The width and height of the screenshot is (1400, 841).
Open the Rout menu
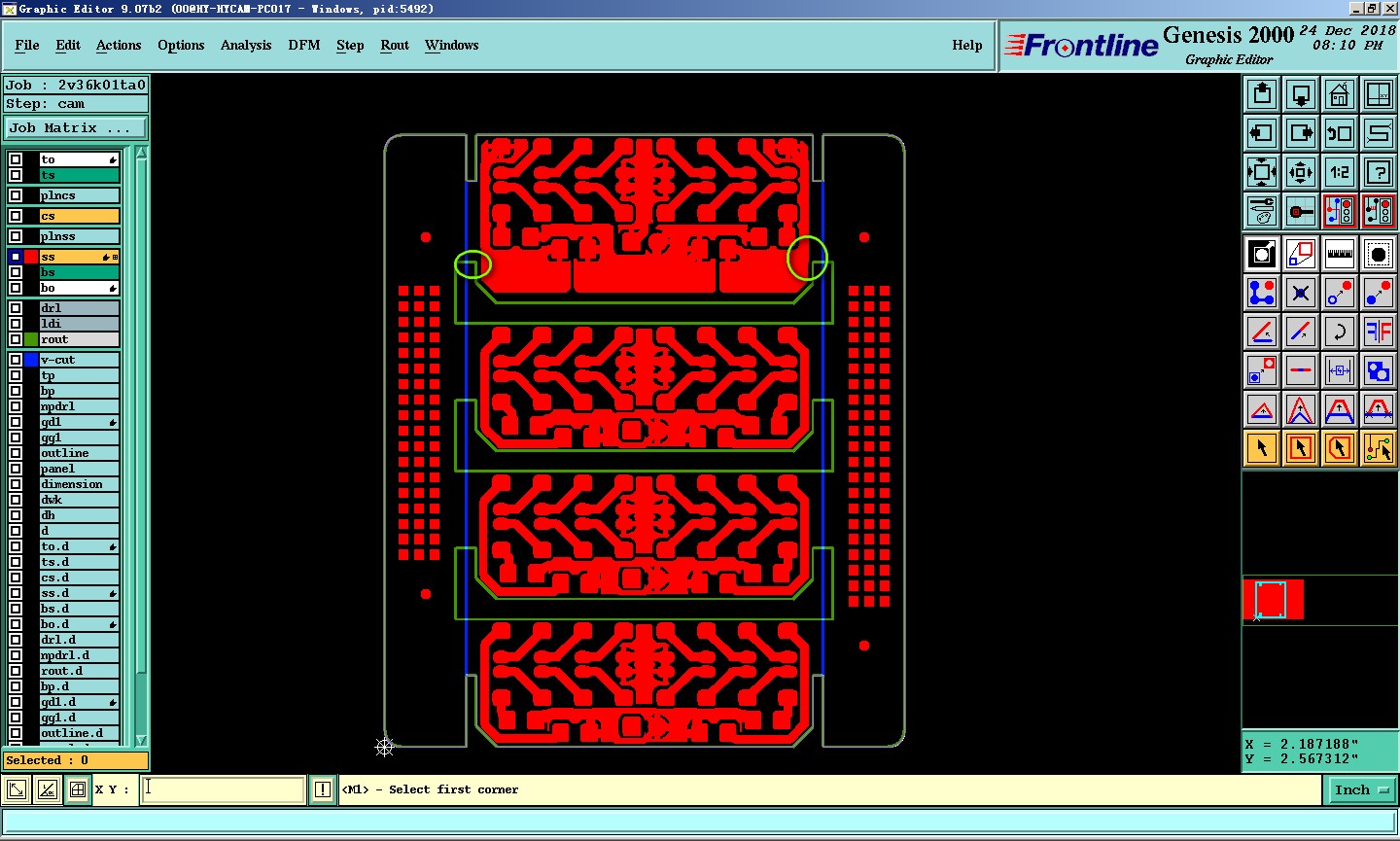[x=395, y=45]
